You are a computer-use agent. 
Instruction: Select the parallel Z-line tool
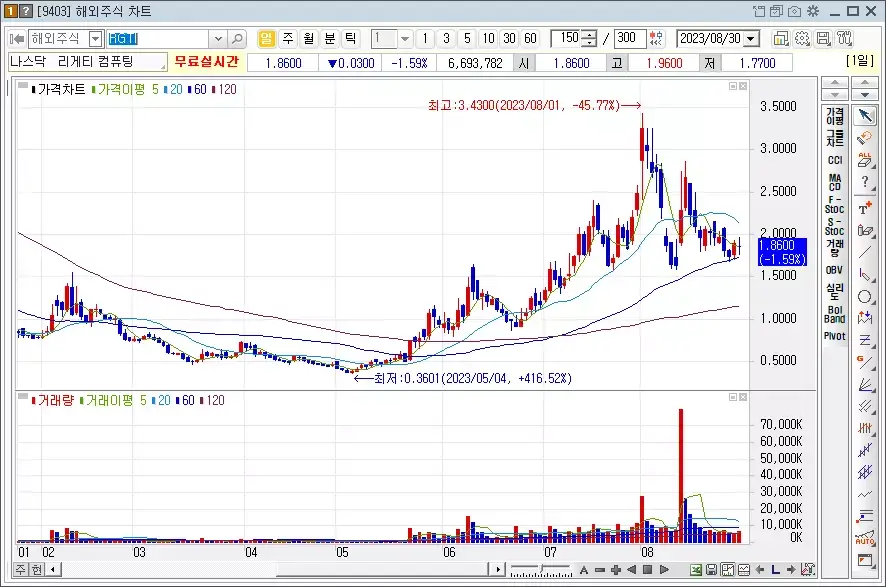point(865,340)
